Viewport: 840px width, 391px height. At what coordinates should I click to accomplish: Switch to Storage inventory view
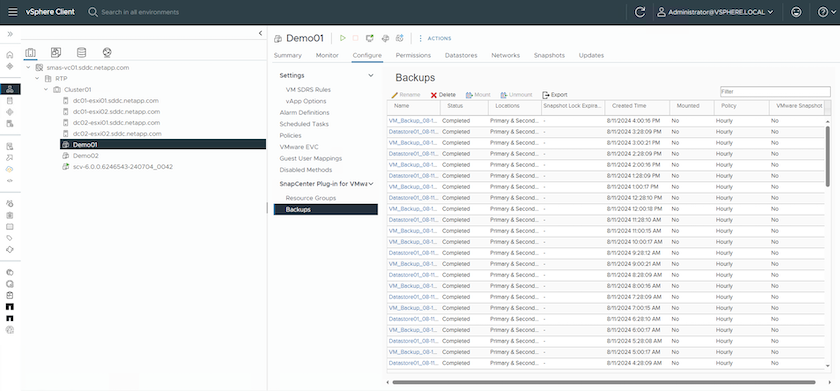(81, 52)
